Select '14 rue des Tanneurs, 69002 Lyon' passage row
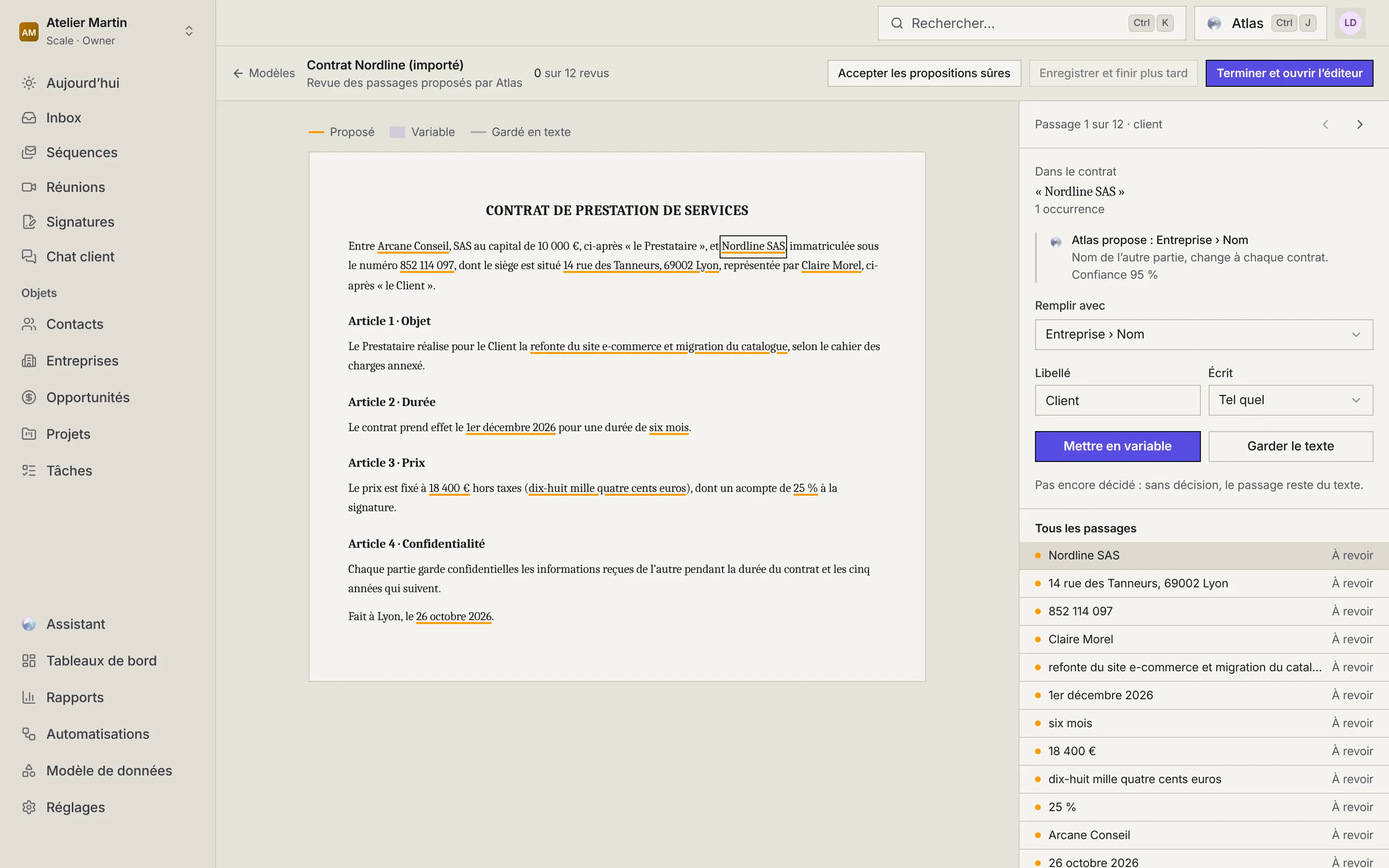Screen dimensions: 1389x868 coord(1204,583)
